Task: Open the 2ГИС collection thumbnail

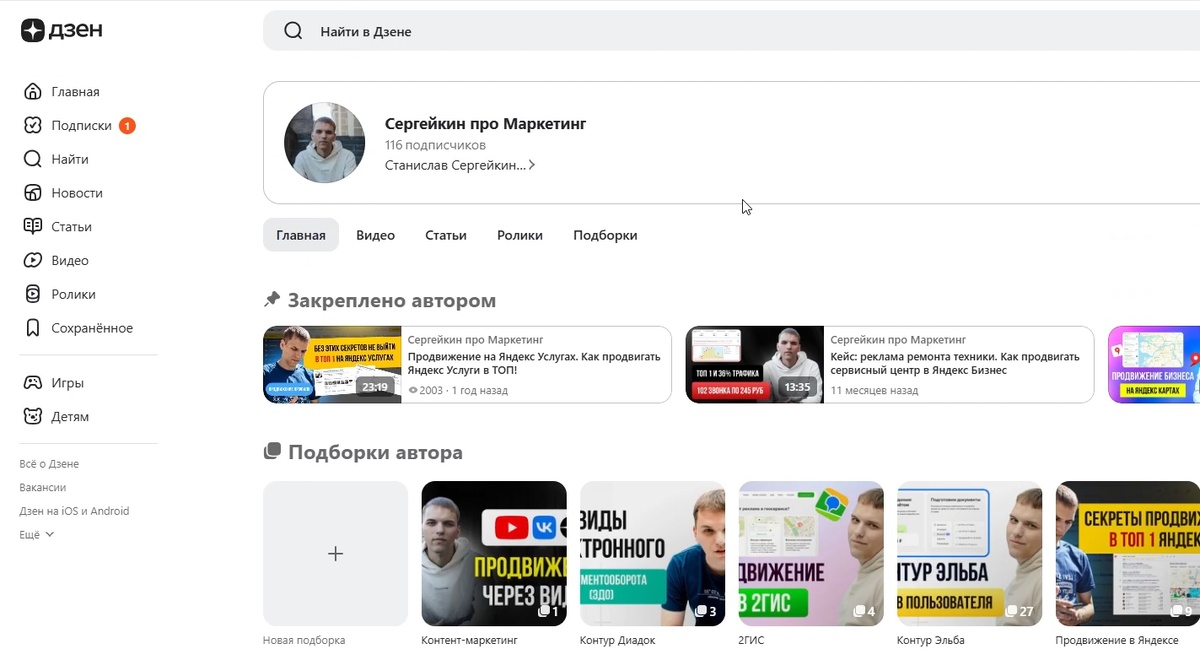Action: point(811,554)
